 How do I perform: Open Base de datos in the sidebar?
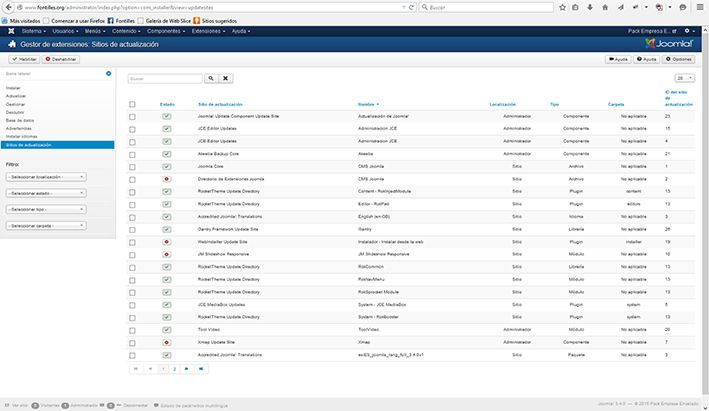[20, 121]
